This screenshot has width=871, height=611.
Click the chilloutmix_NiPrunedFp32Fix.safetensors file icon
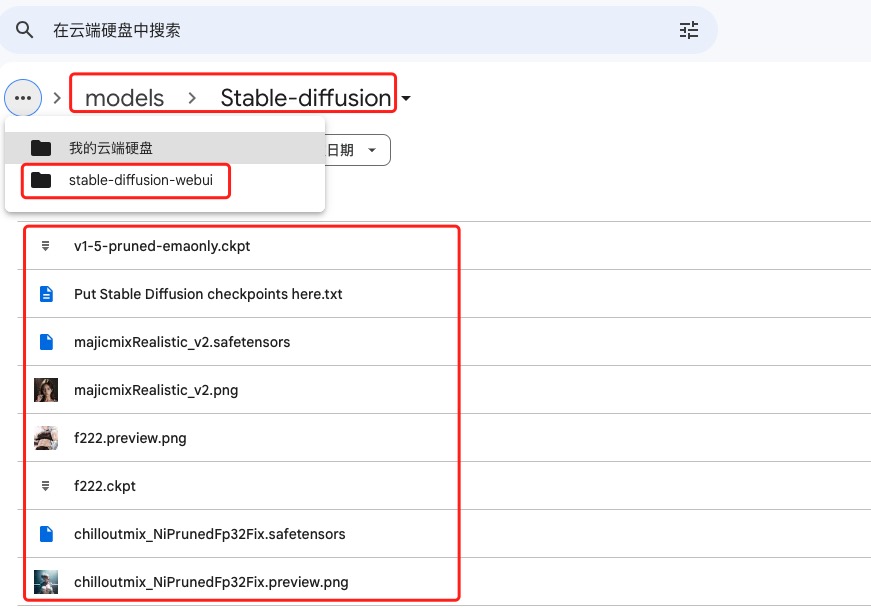[x=45, y=534]
